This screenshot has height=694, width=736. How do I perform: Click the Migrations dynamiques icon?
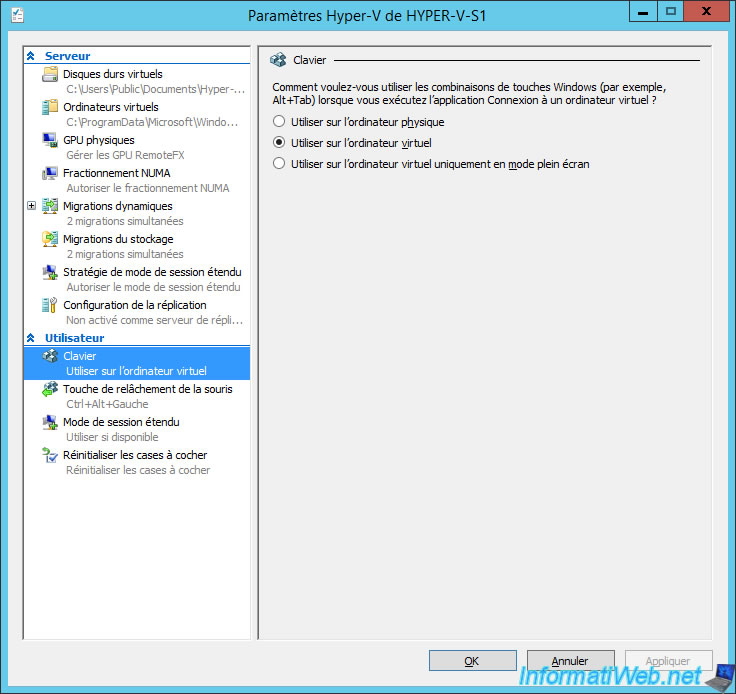click(x=50, y=206)
